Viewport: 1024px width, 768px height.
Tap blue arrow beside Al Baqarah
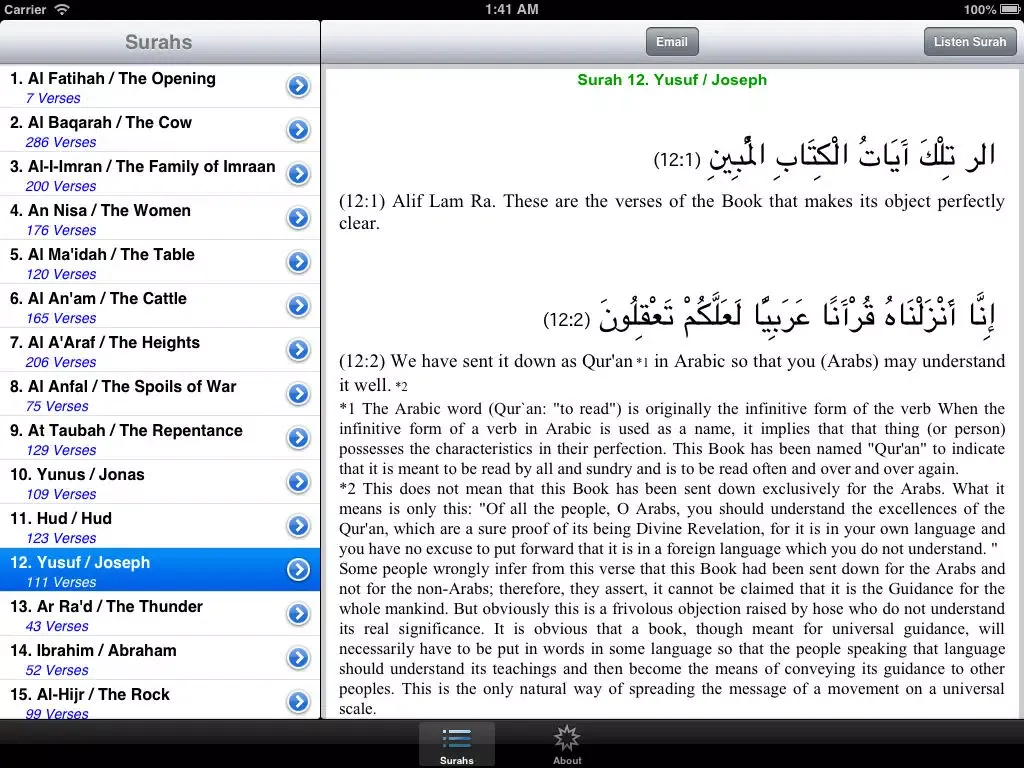(298, 130)
